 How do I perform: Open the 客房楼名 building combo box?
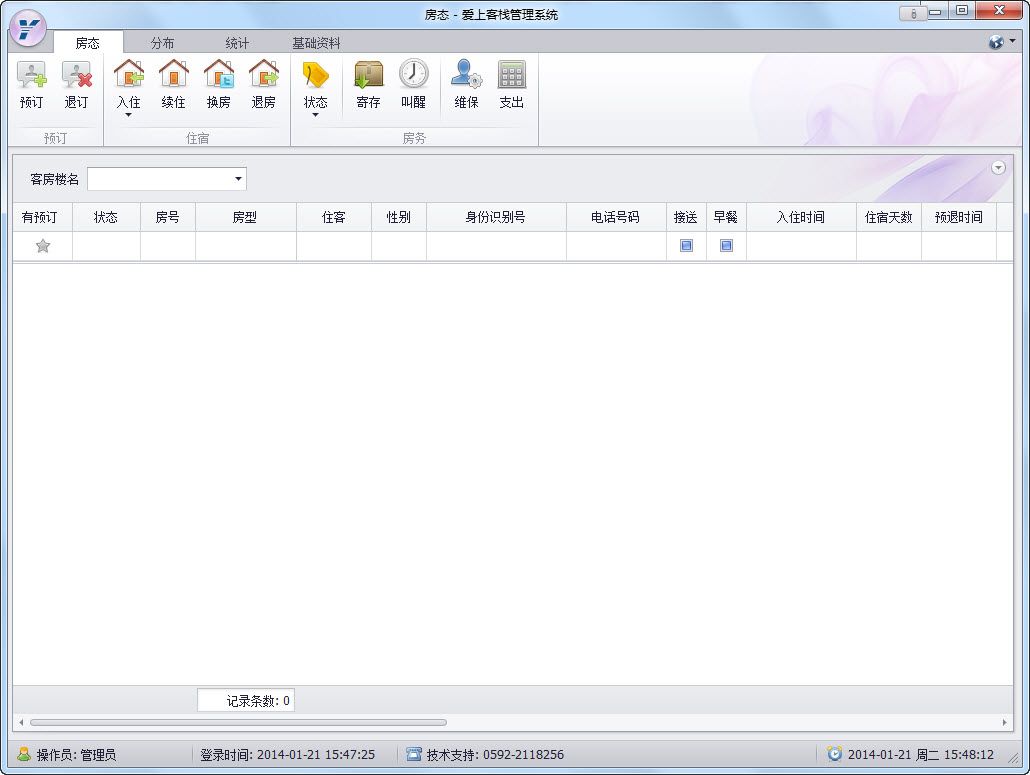point(238,179)
